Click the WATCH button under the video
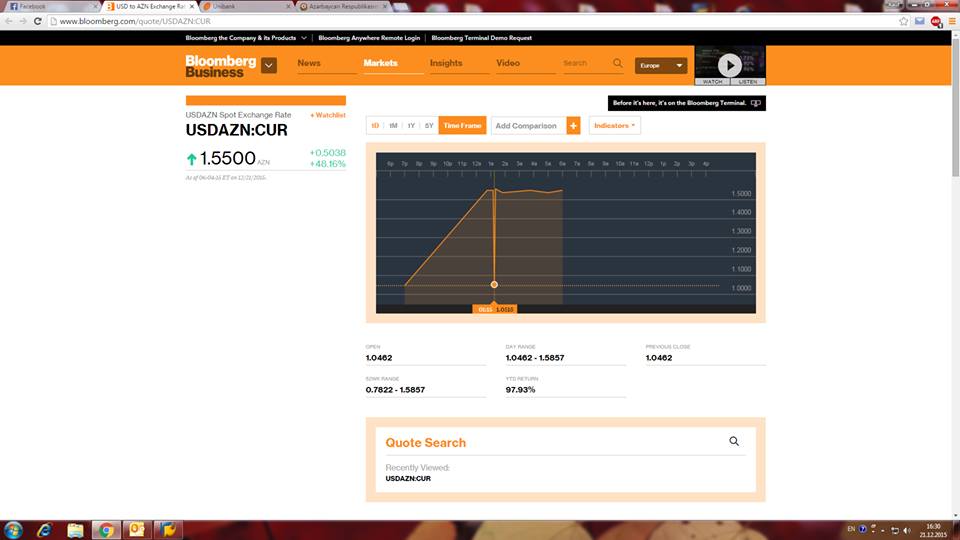960x540 pixels. click(712, 81)
